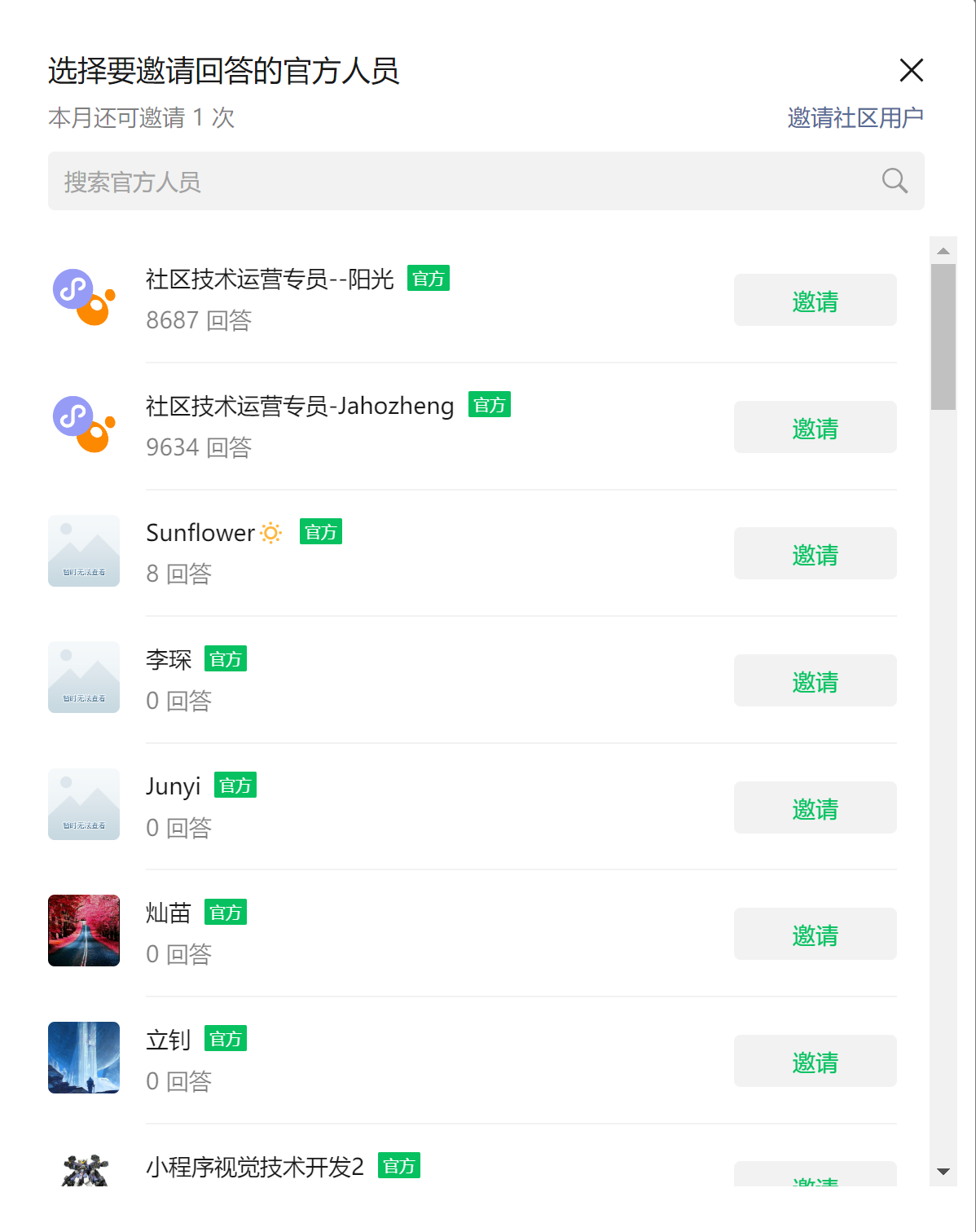
Task: Focus the 搜索官方人员 search field
Action: click(486, 181)
